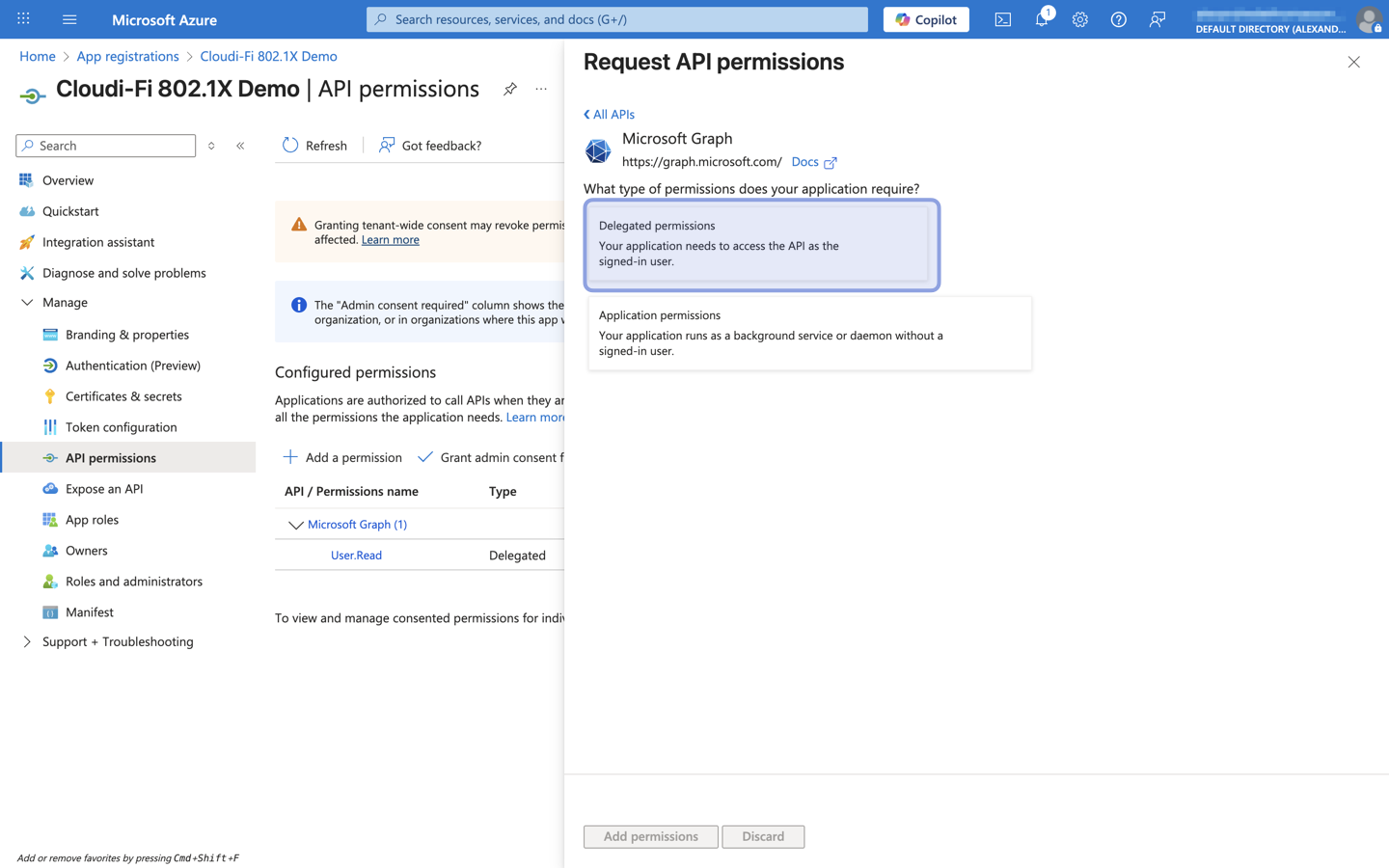
Task: Select the Delegated permissions option
Action: tap(760, 244)
